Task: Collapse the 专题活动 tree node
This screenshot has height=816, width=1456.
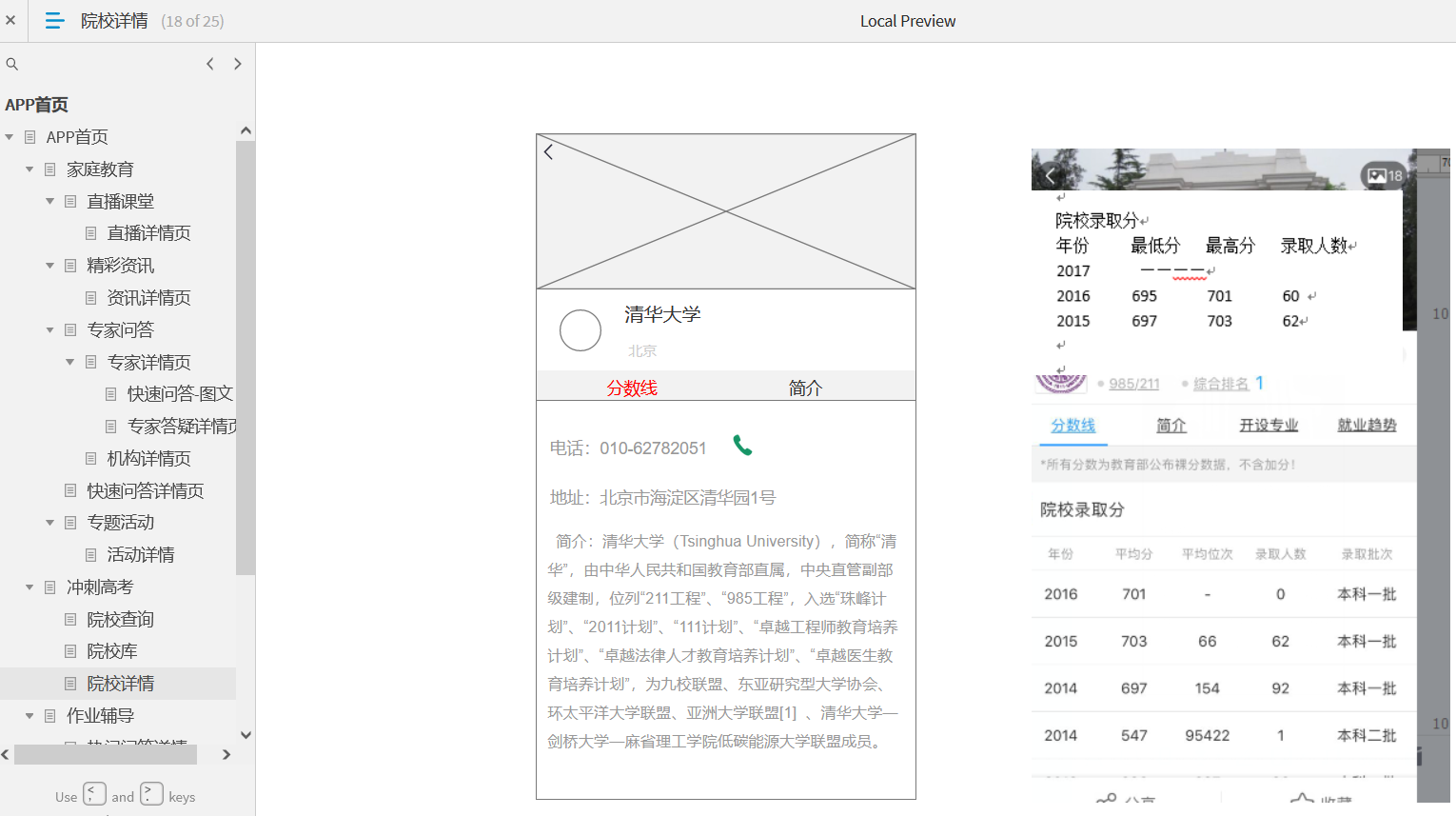Action: click(x=50, y=522)
